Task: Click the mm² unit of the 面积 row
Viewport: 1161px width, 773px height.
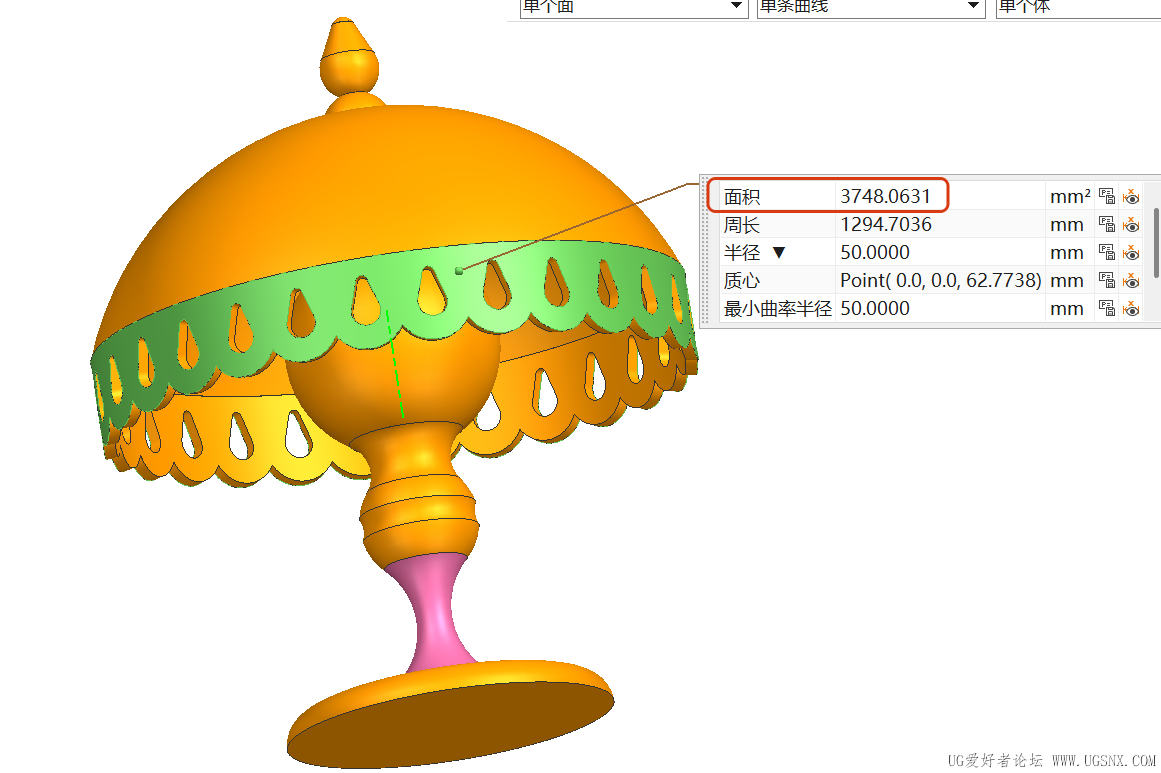Action: [1070, 196]
